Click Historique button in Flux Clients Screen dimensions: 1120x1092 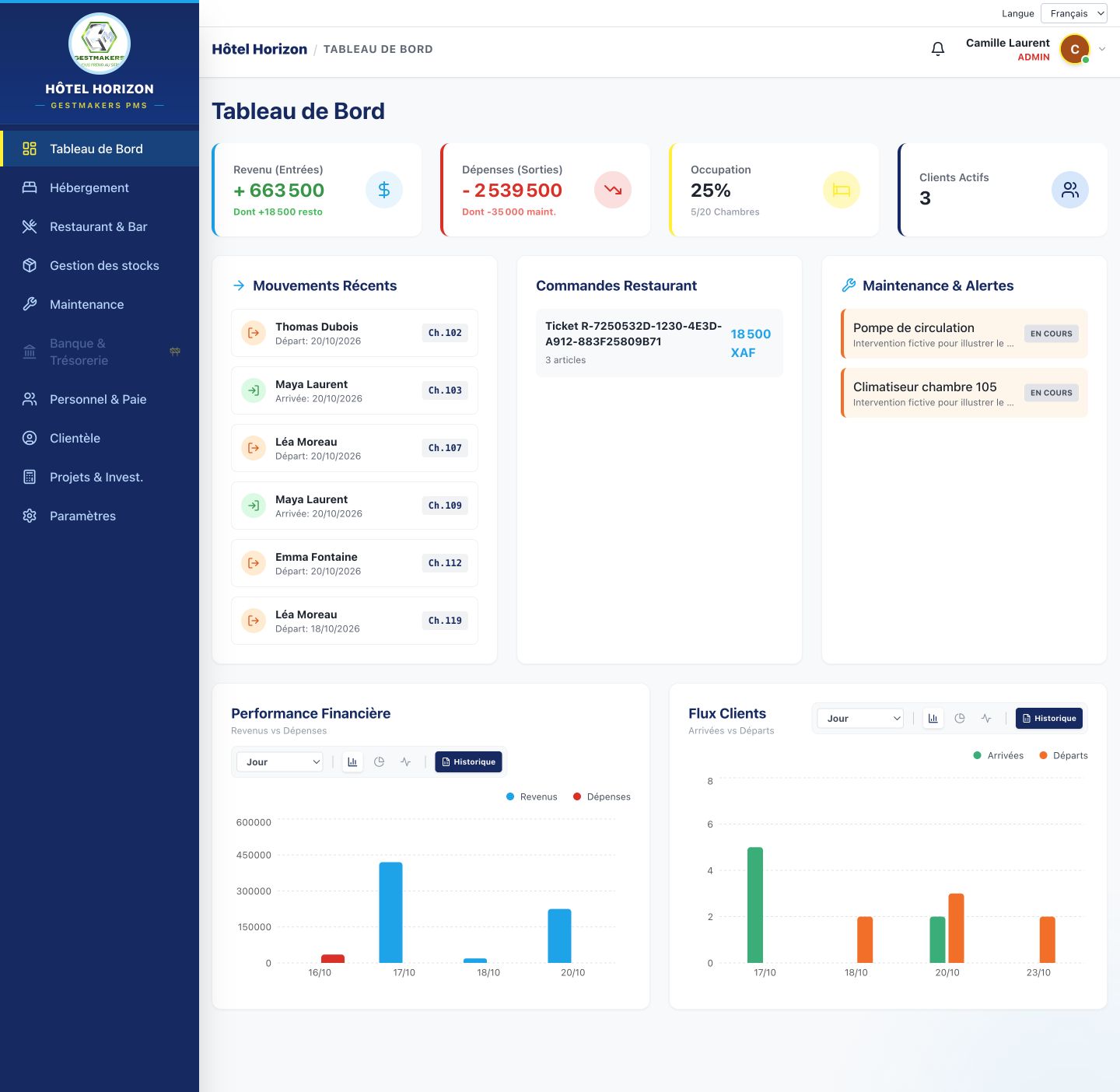pyautogui.click(x=1049, y=719)
